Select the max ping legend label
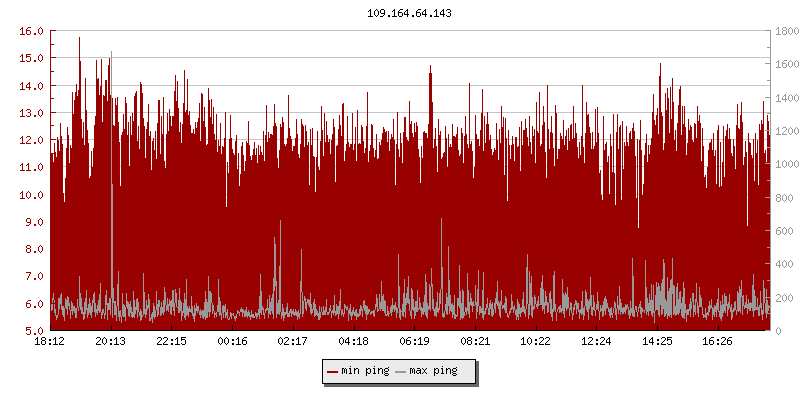Viewport: 800px width, 400px height. [434, 371]
